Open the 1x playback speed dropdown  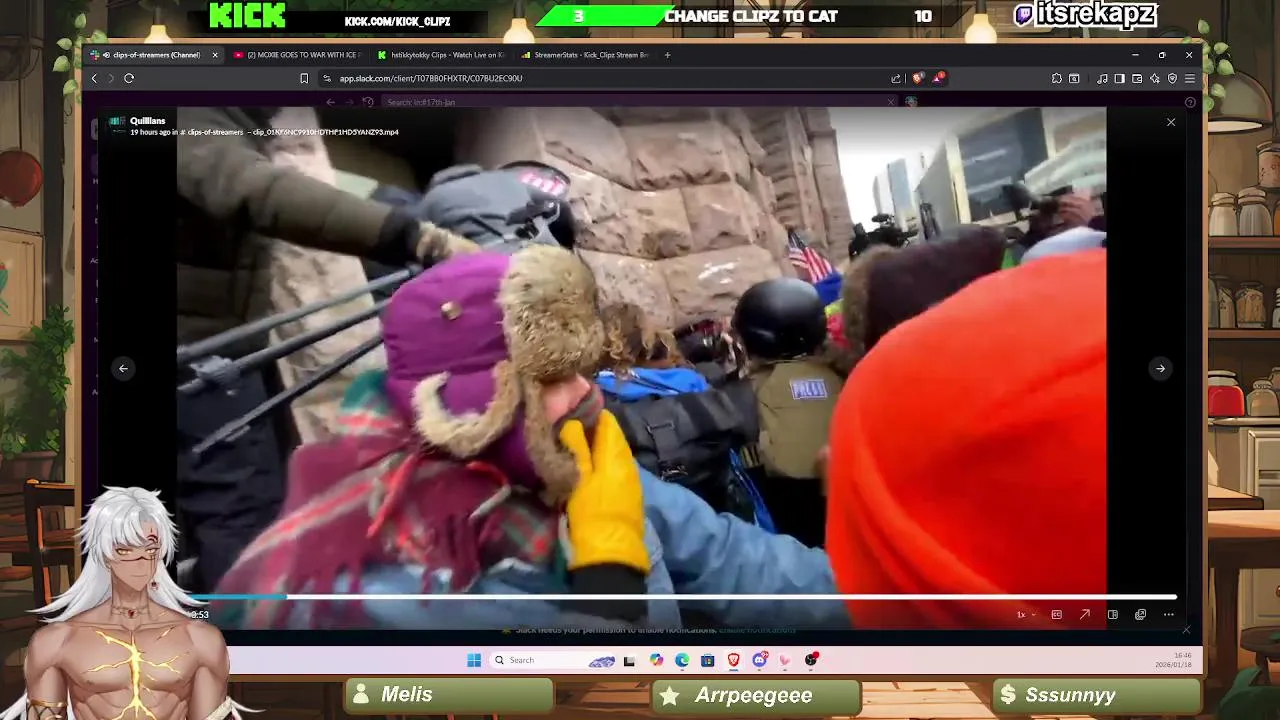tap(1025, 615)
